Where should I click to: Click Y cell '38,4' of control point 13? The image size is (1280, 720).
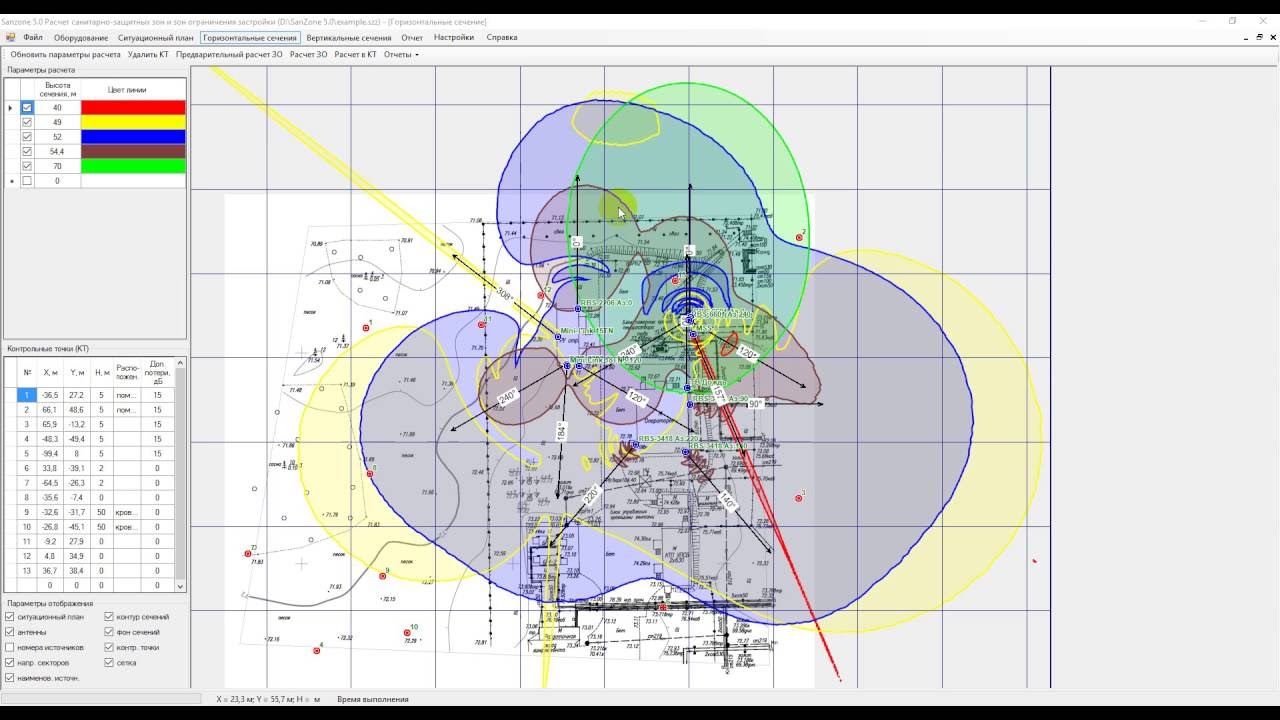pyautogui.click(x=77, y=570)
